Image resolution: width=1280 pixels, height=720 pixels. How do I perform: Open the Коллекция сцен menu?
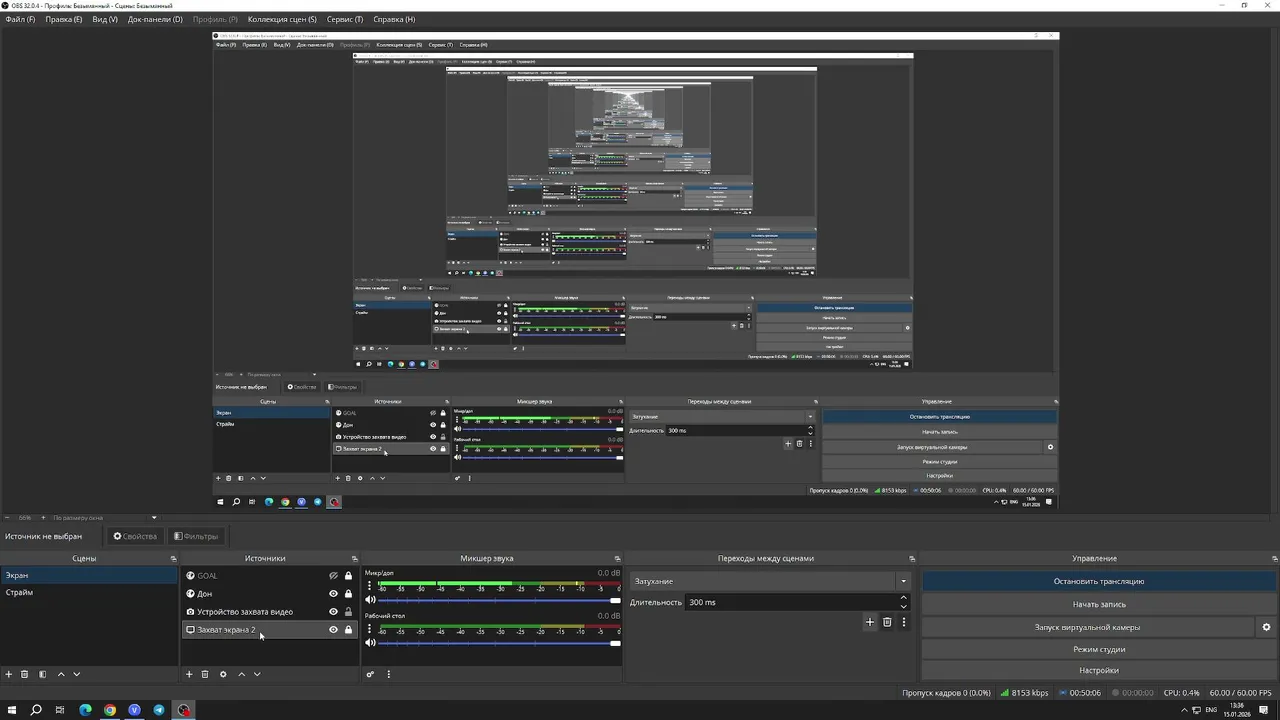point(282,19)
